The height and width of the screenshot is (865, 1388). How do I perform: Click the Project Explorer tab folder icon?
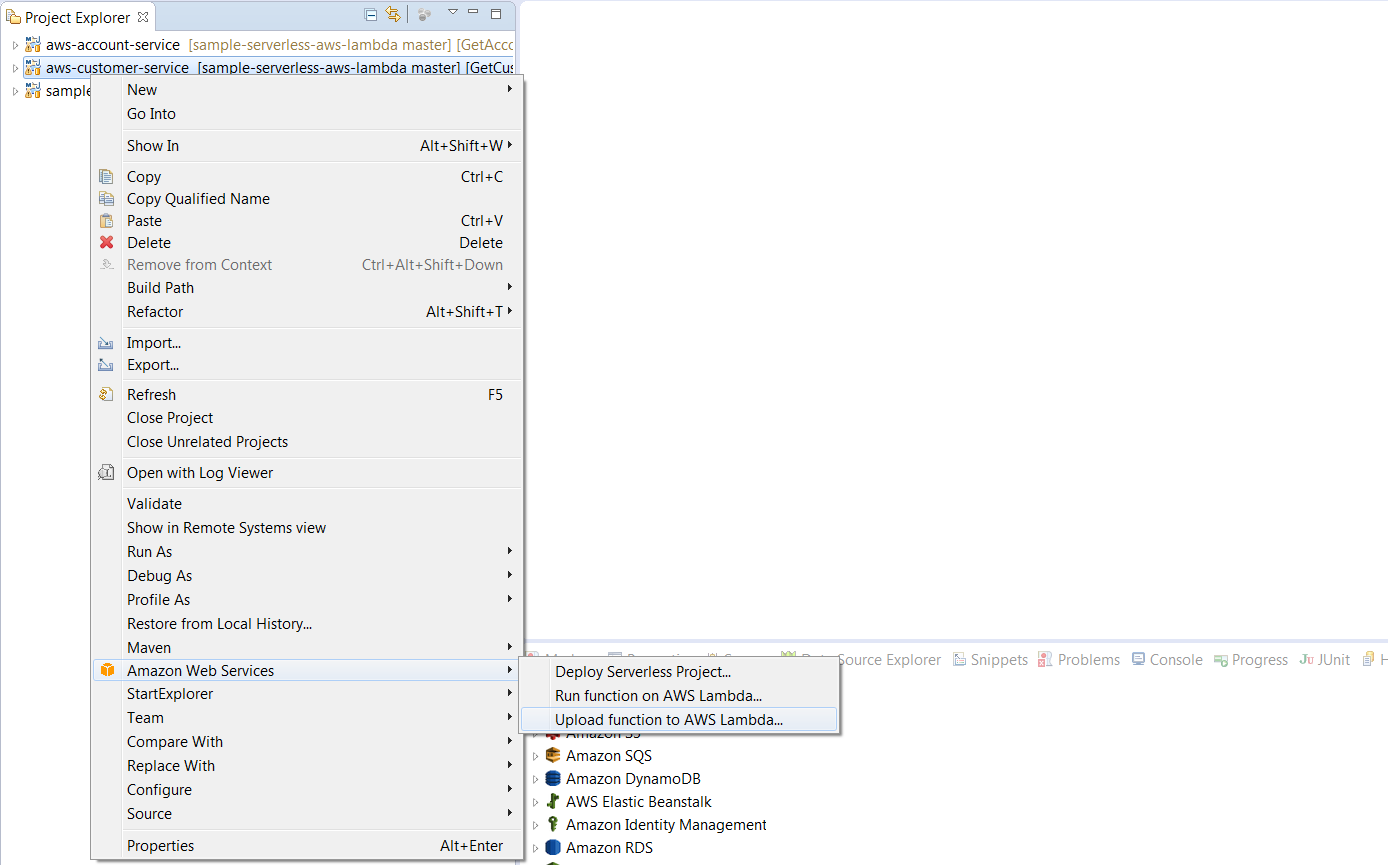13,17
